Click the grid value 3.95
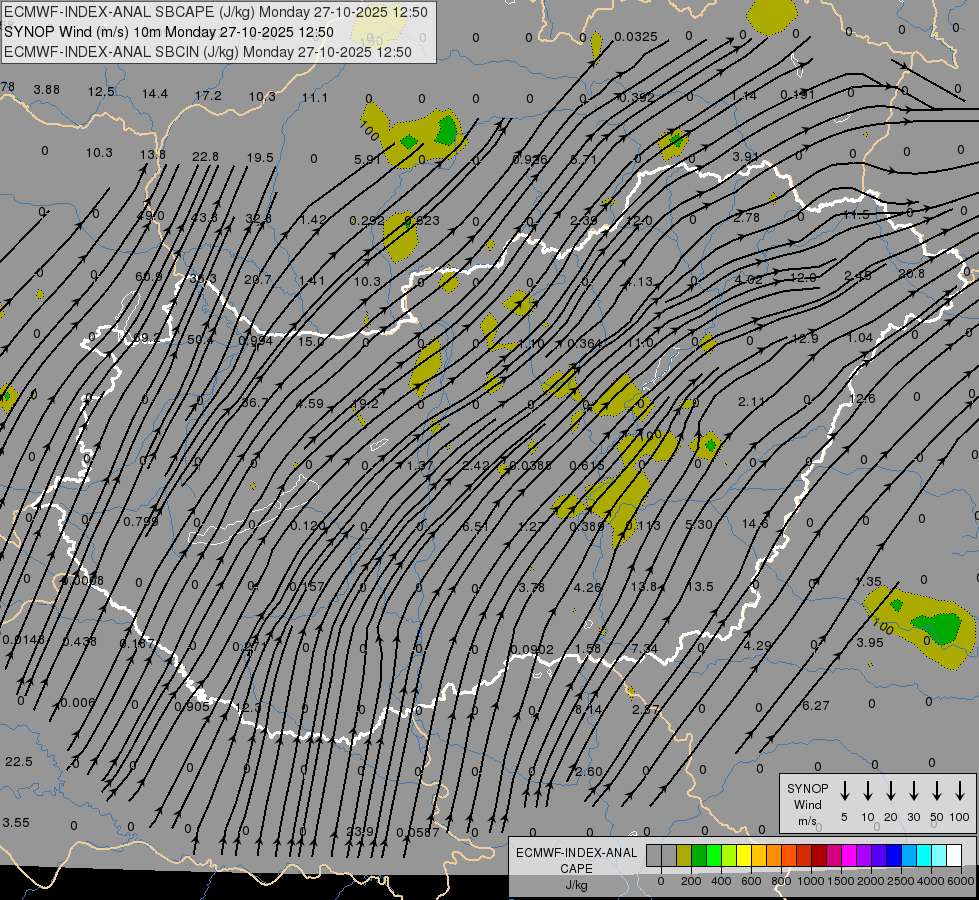The width and height of the screenshot is (979, 900). coord(870,643)
